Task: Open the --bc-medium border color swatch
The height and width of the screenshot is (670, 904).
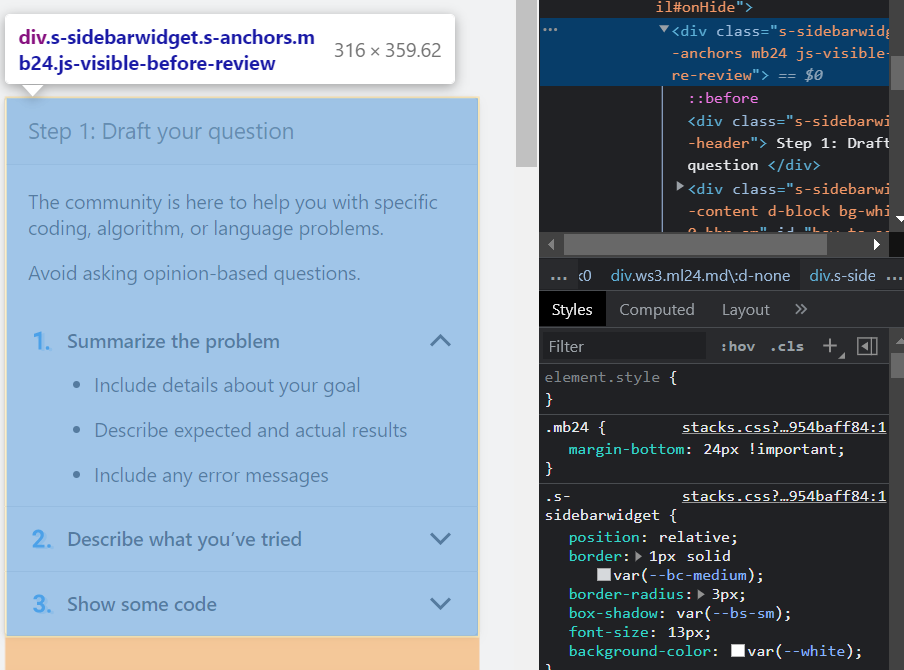Action: [x=604, y=575]
